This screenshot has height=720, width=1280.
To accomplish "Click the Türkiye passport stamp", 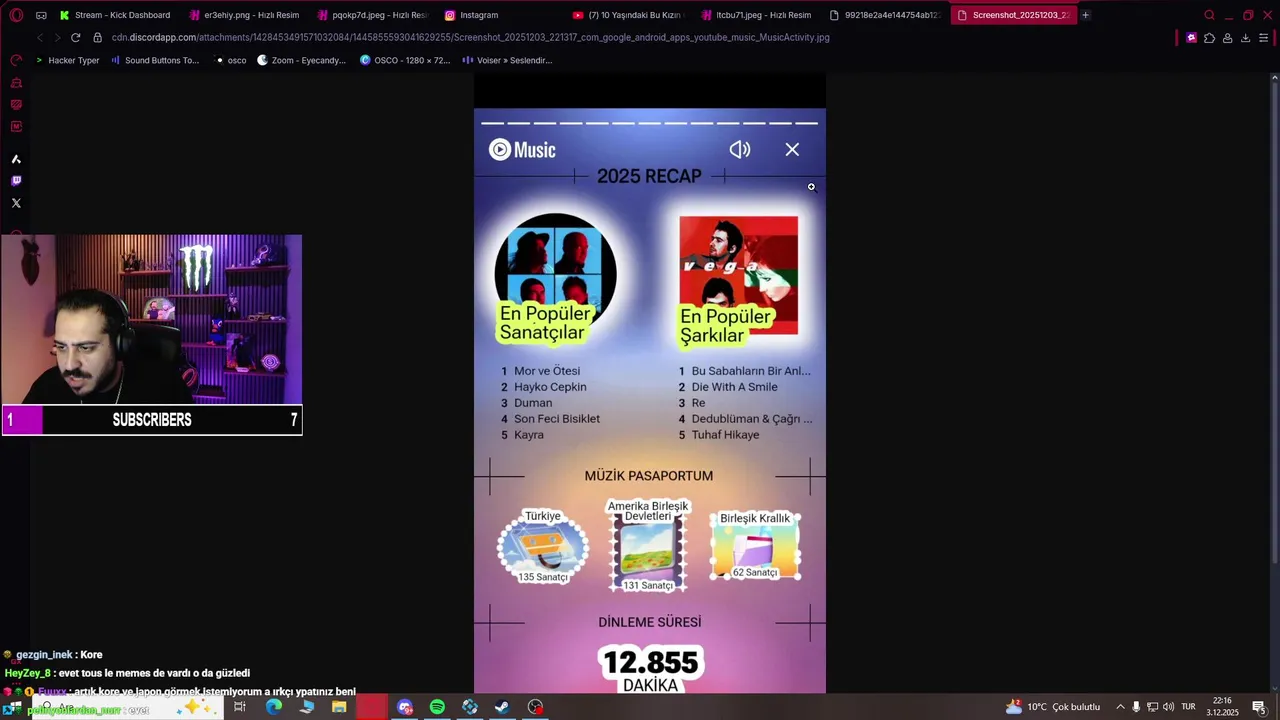I will click(543, 547).
